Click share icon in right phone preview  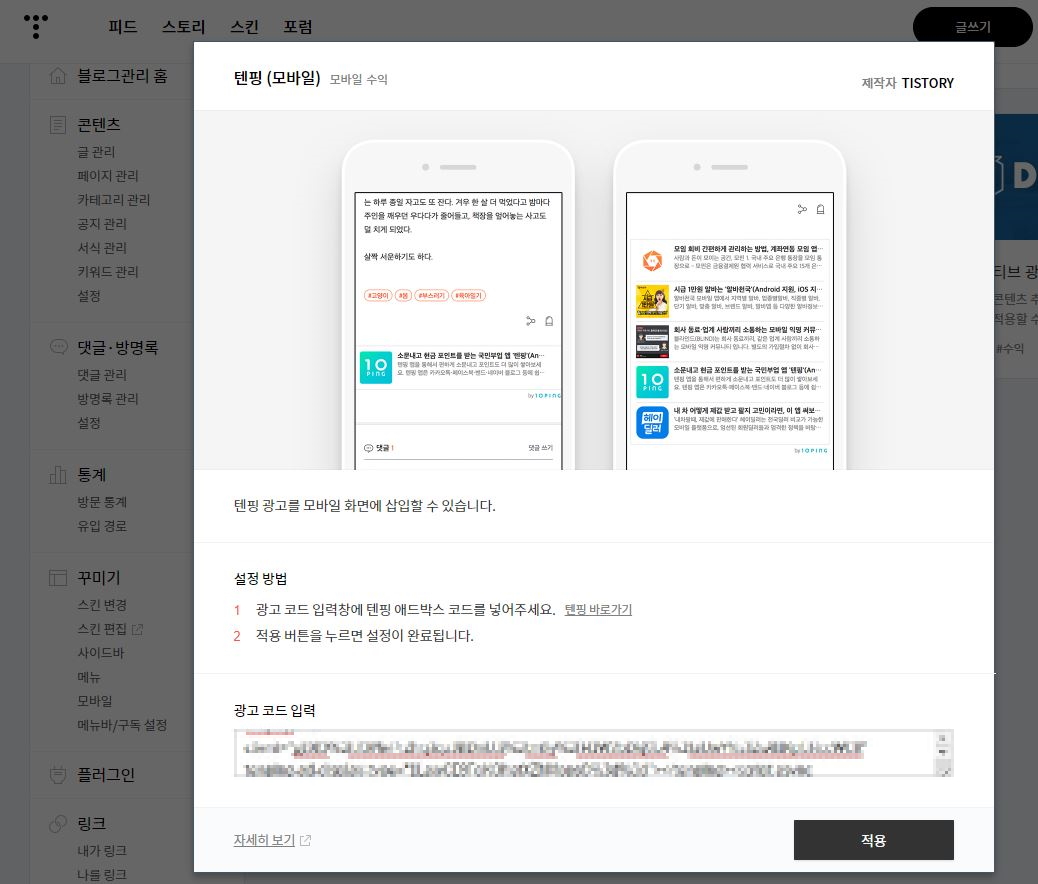pos(802,209)
